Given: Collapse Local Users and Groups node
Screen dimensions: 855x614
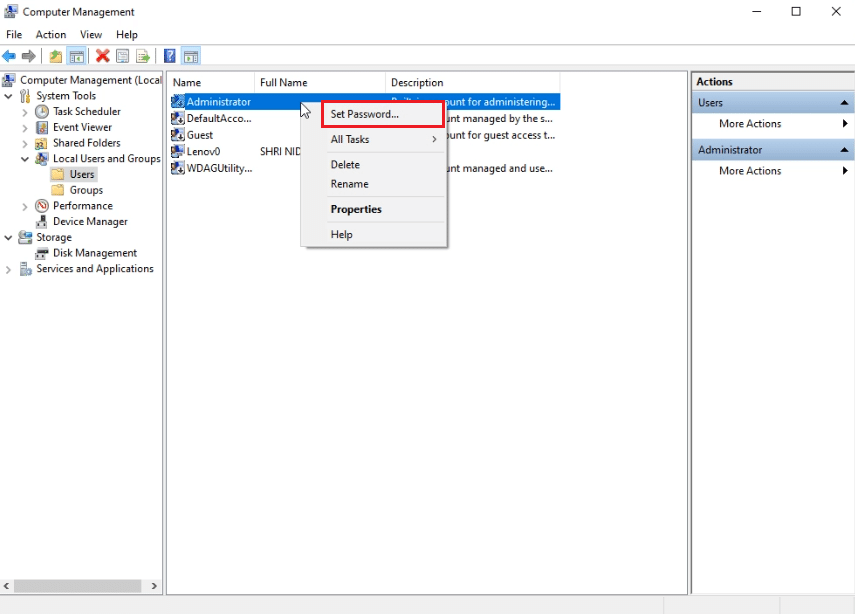Looking at the screenshot, I should click(x=25, y=159).
